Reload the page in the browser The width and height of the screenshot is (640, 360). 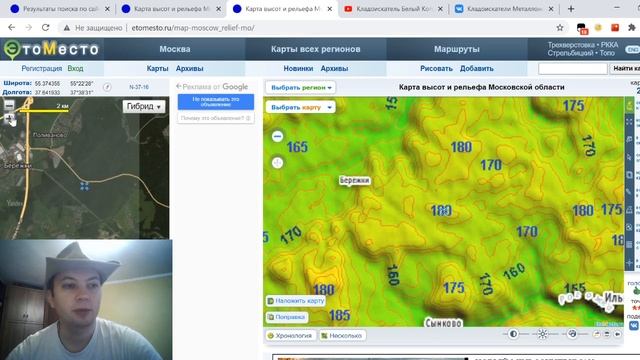point(46,28)
